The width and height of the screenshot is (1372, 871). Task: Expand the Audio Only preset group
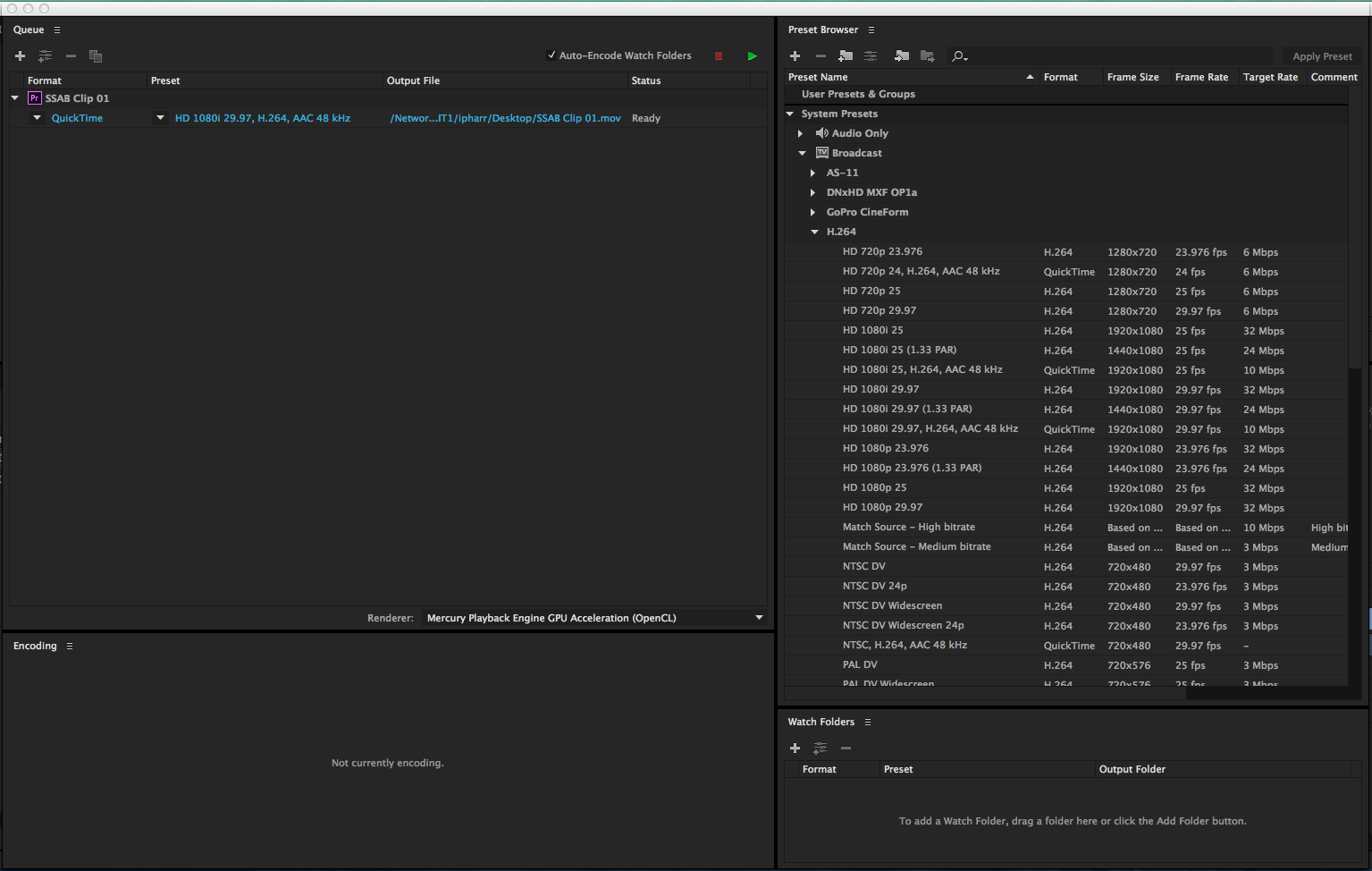click(x=801, y=133)
